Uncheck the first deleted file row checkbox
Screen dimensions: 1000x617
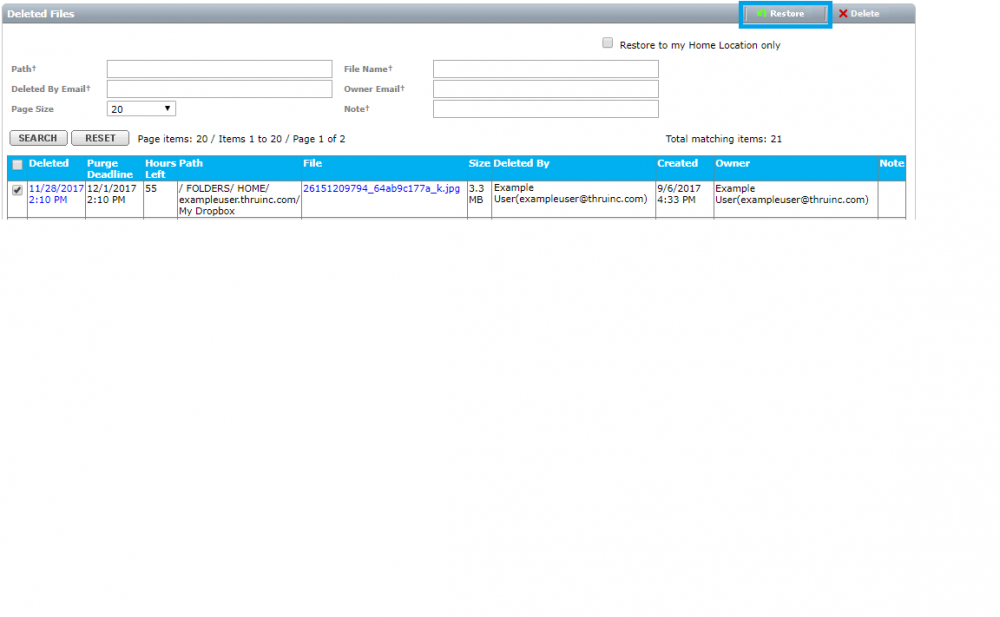point(17,190)
